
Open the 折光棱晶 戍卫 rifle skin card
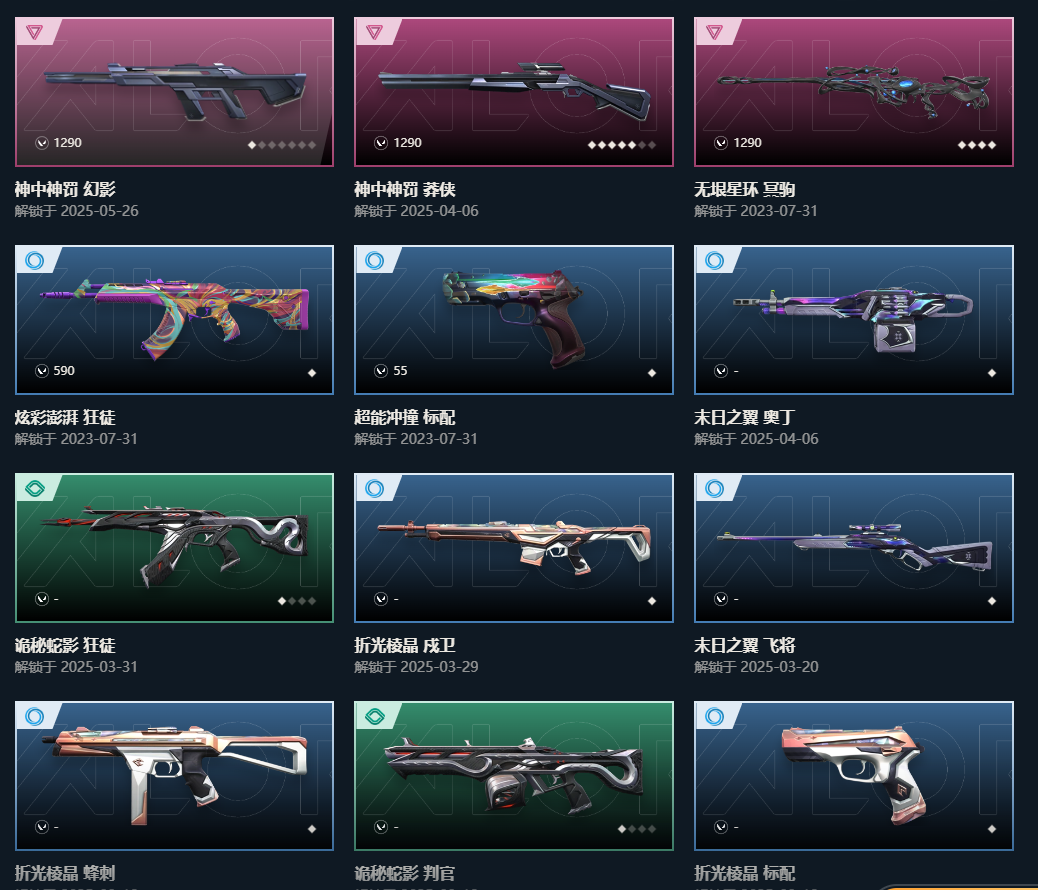tap(514, 548)
